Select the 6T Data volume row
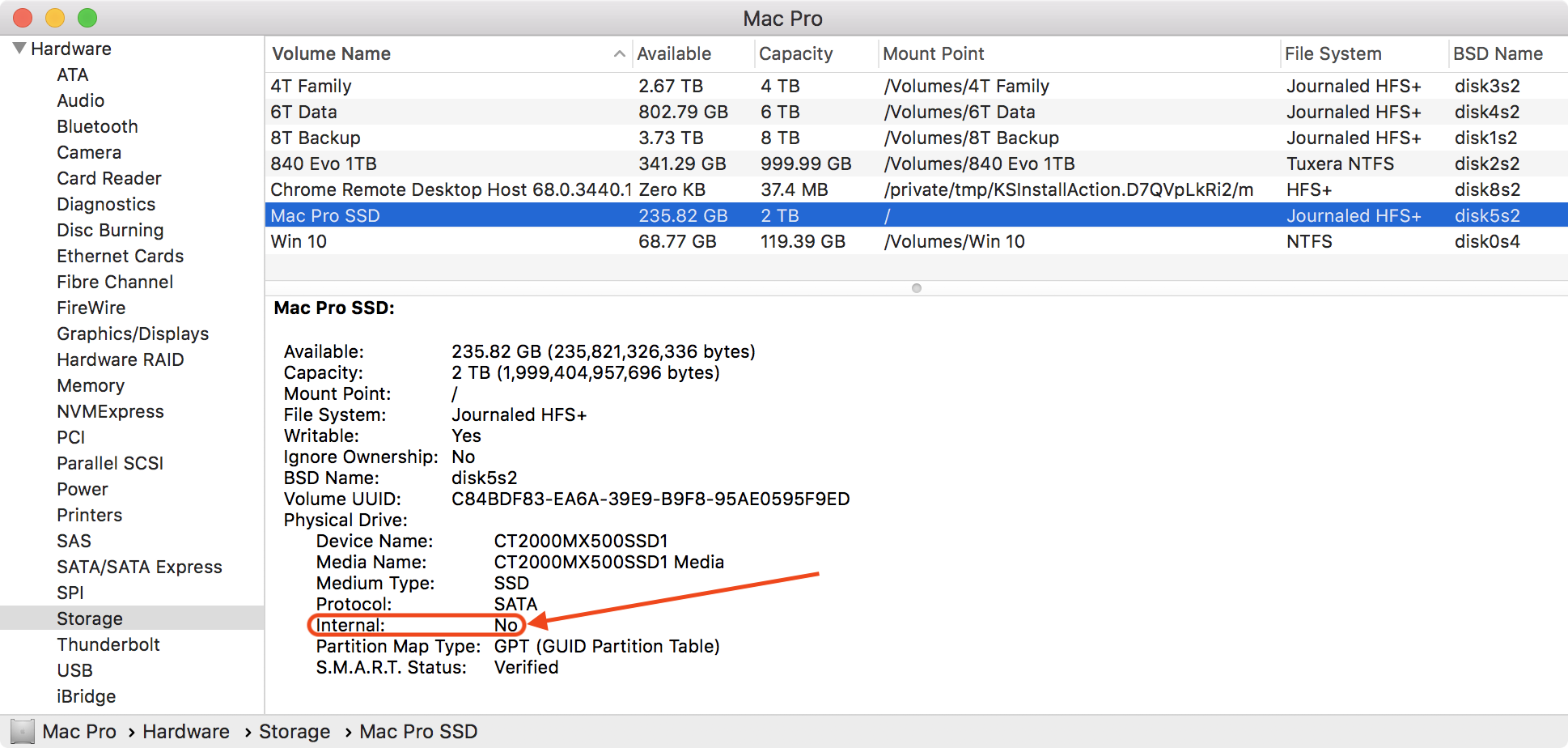 (x=917, y=112)
